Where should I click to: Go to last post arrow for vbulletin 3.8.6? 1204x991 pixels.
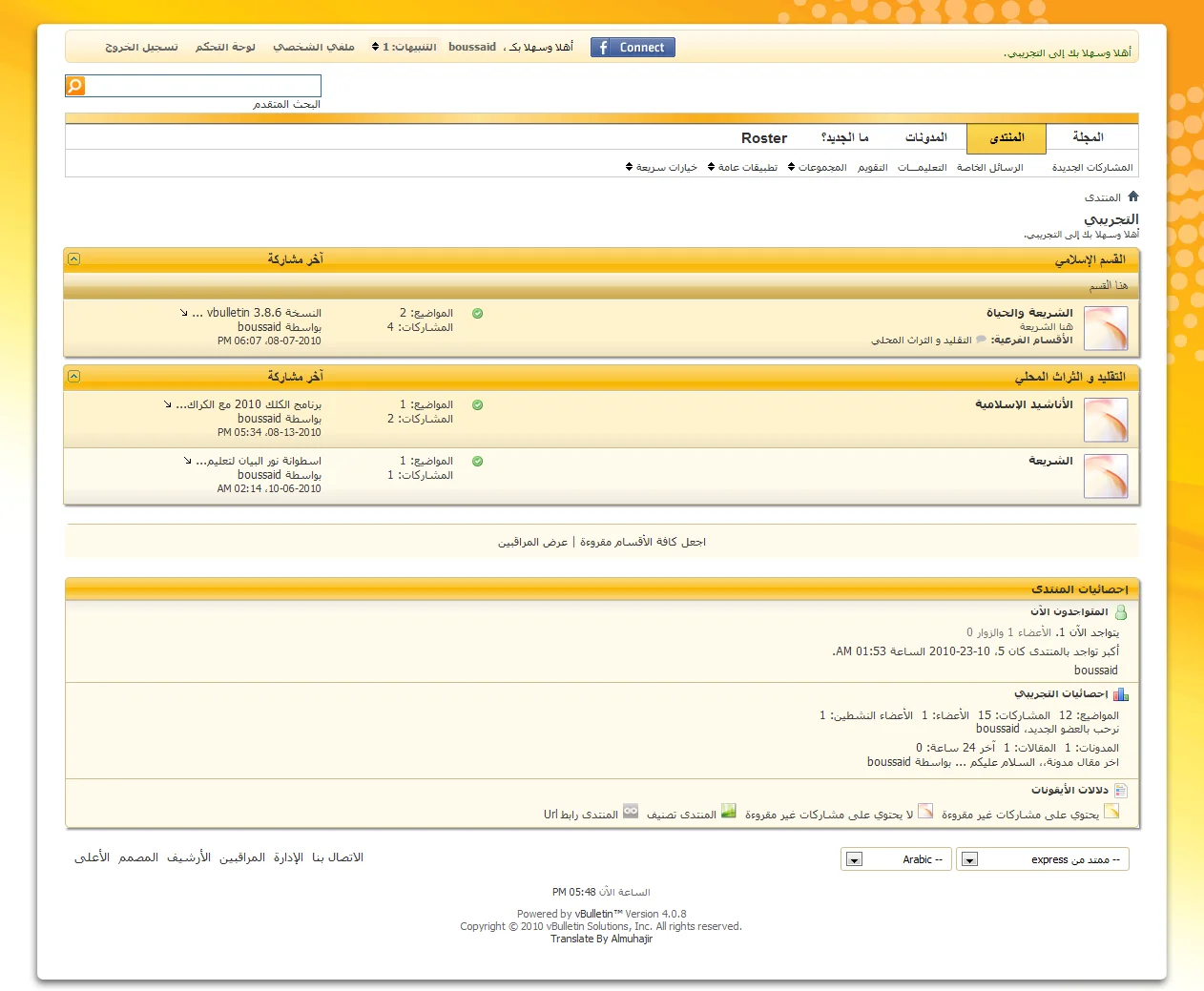point(184,313)
